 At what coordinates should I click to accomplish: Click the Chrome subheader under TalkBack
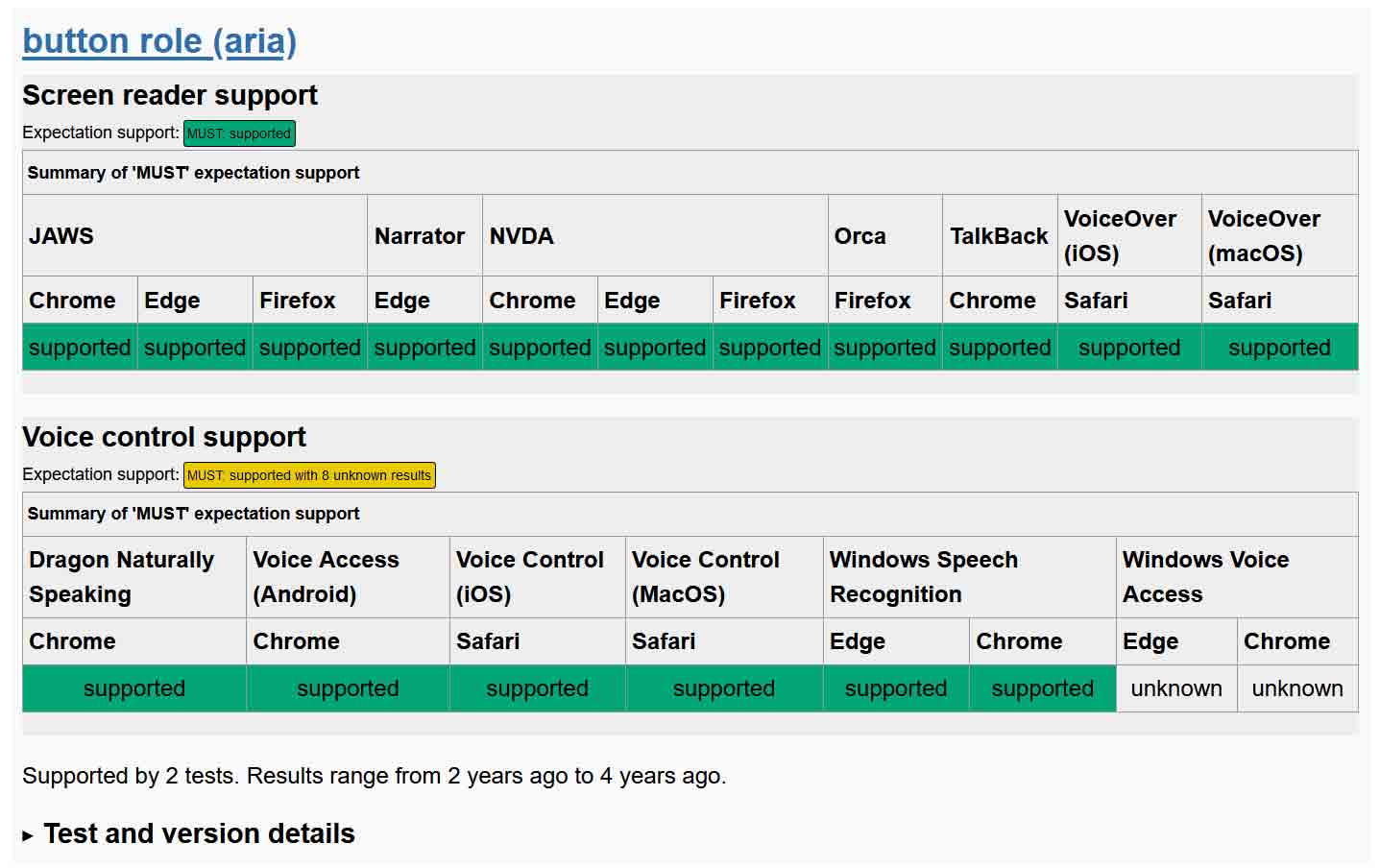pos(1001,301)
